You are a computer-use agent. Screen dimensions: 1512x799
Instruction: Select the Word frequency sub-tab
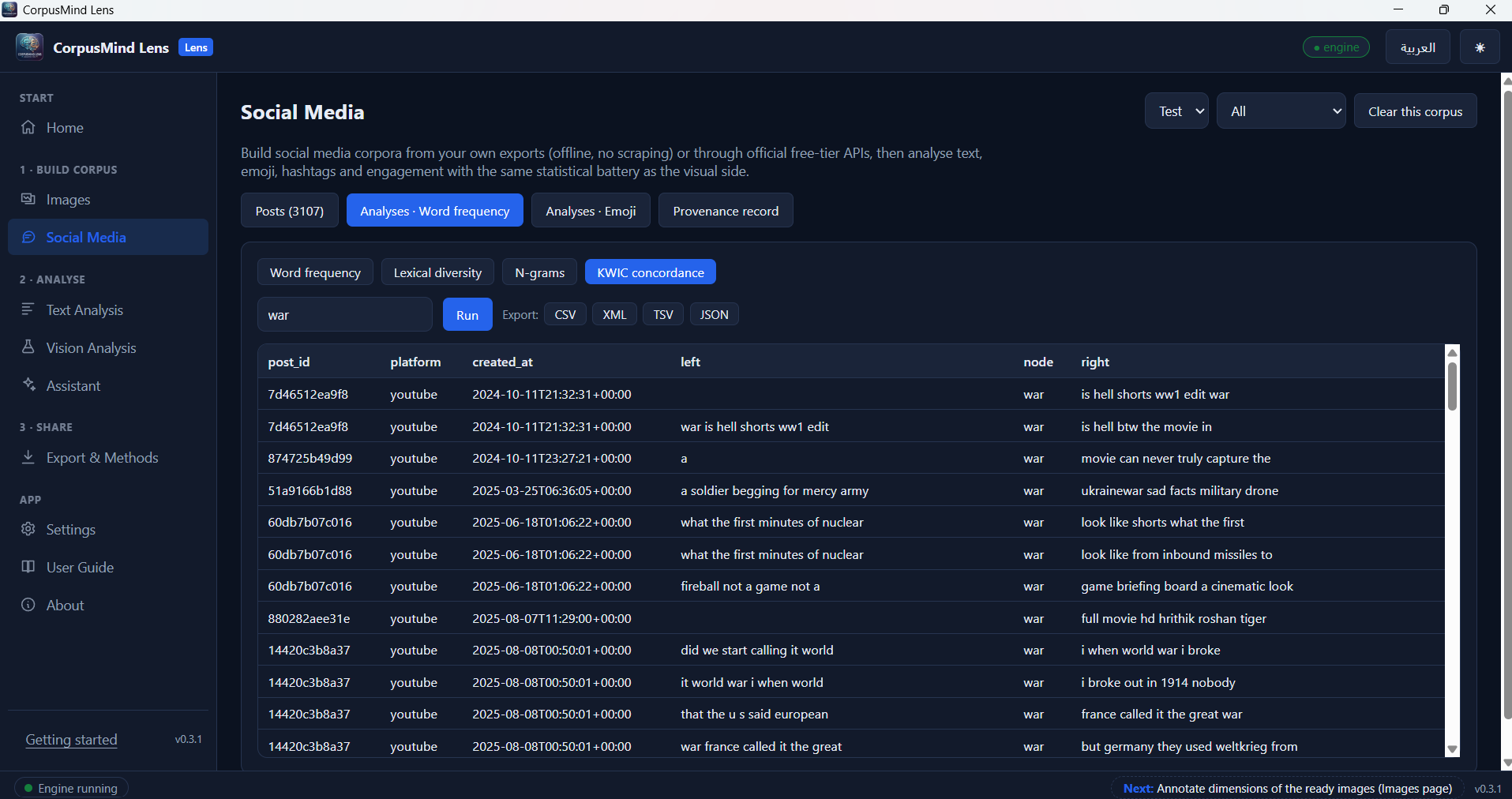pos(315,272)
